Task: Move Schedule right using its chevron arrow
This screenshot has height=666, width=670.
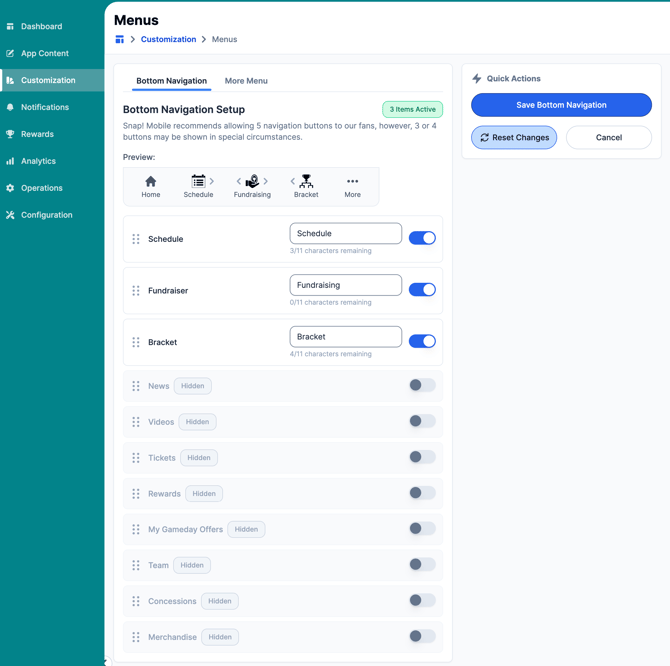Action: (212, 181)
